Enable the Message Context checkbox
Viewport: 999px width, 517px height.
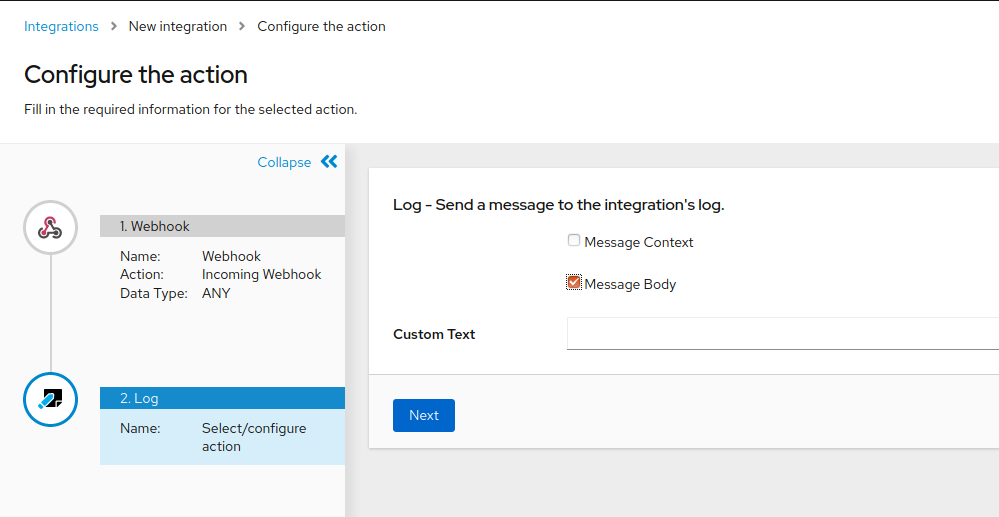click(x=574, y=240)
